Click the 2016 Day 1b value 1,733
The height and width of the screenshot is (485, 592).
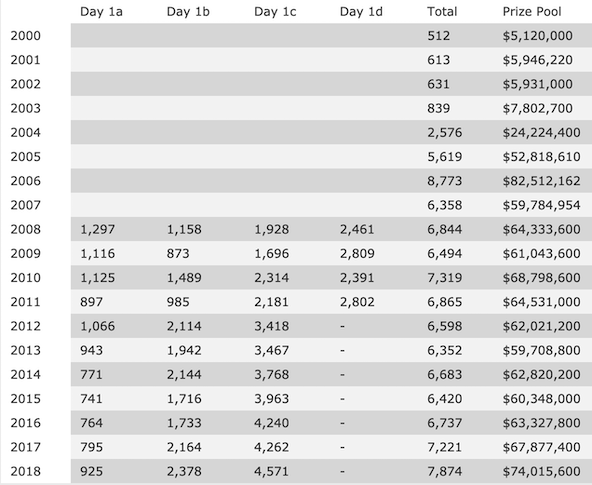coord(184,423)
